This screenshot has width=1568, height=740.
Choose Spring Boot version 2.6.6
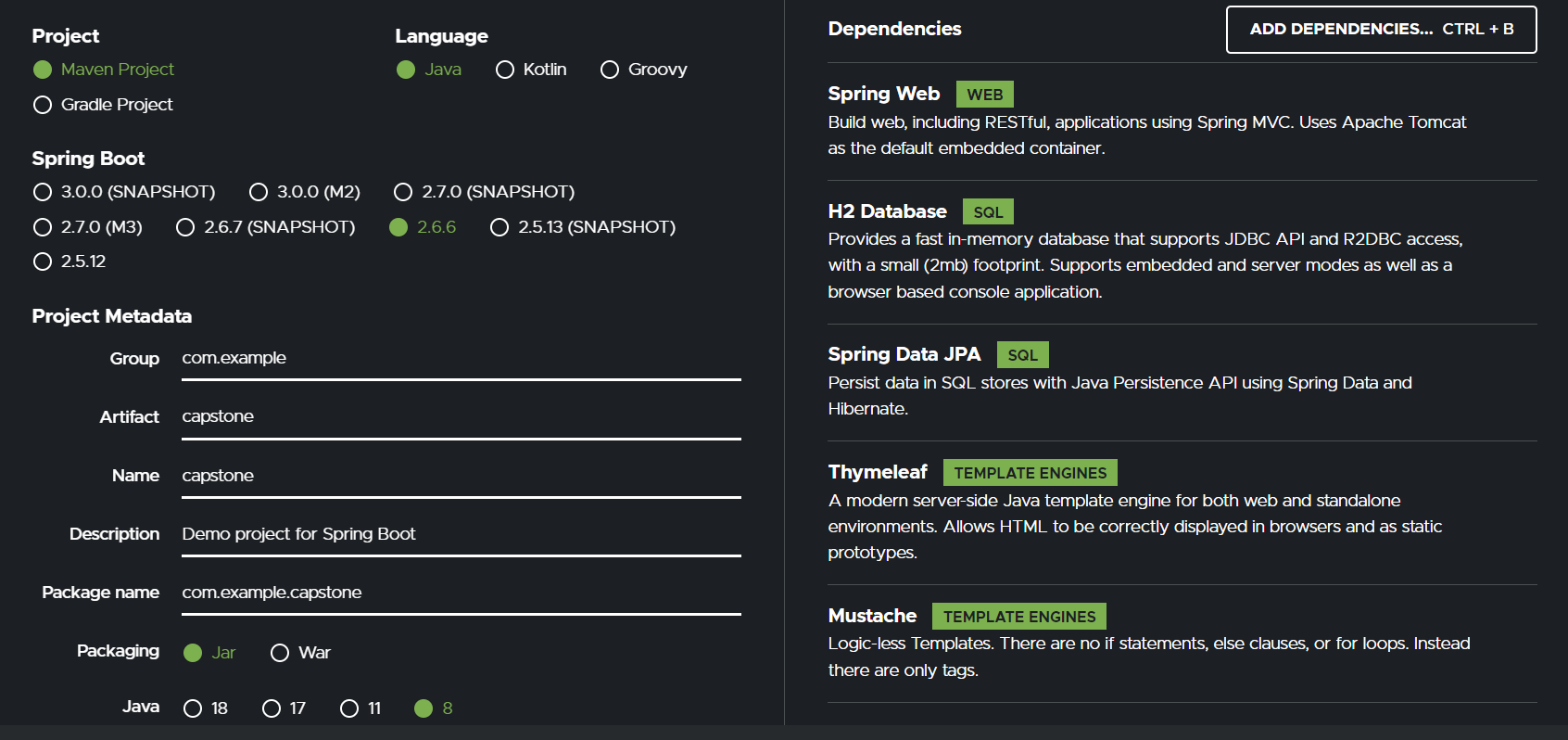423,227
